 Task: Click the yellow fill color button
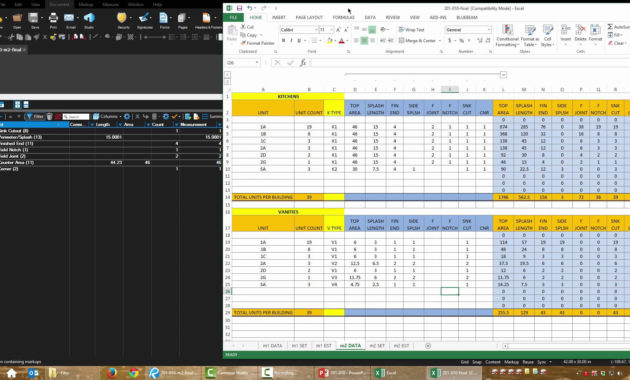pos(329,41)
